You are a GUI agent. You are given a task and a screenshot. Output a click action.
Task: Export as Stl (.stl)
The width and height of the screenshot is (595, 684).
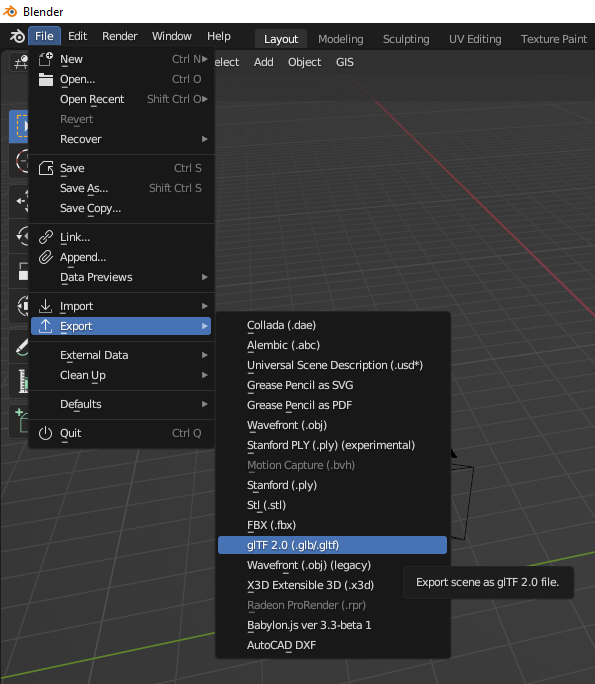332,505
